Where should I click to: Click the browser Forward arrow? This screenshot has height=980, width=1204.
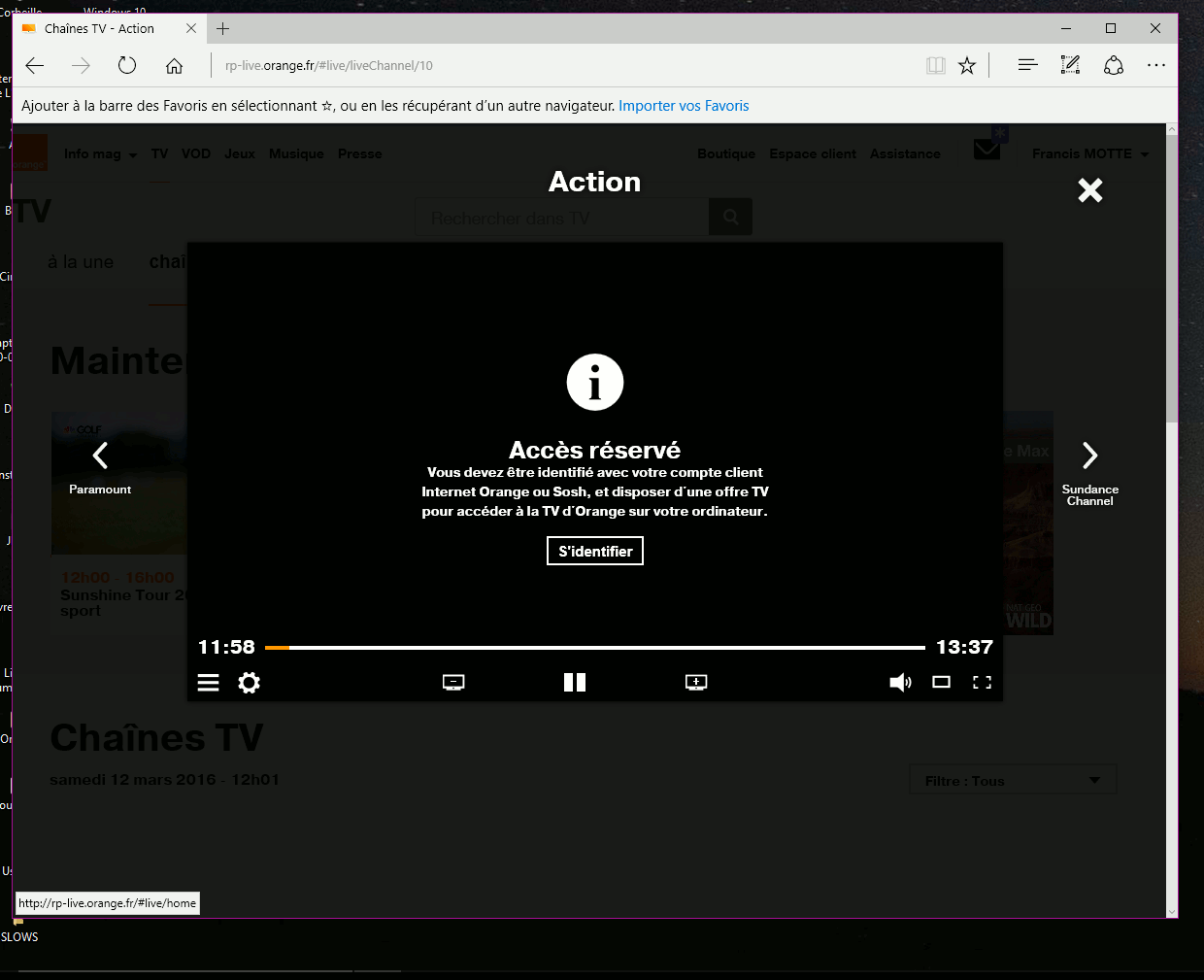(81, 65)
